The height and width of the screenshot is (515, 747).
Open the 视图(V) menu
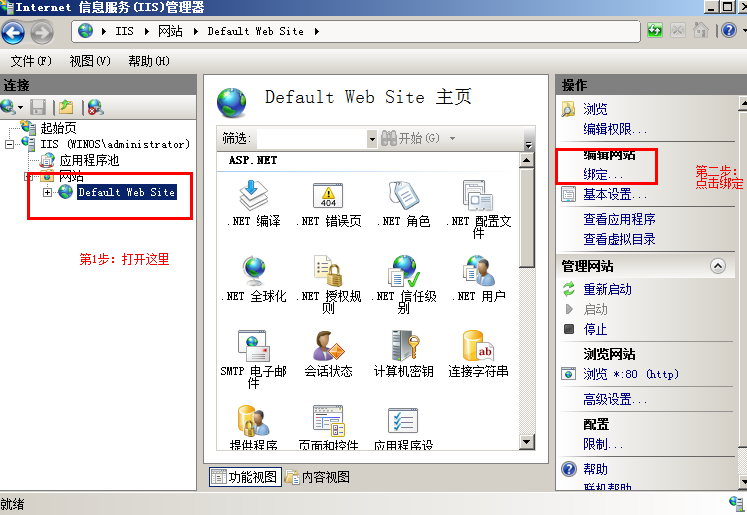point(90,61)
